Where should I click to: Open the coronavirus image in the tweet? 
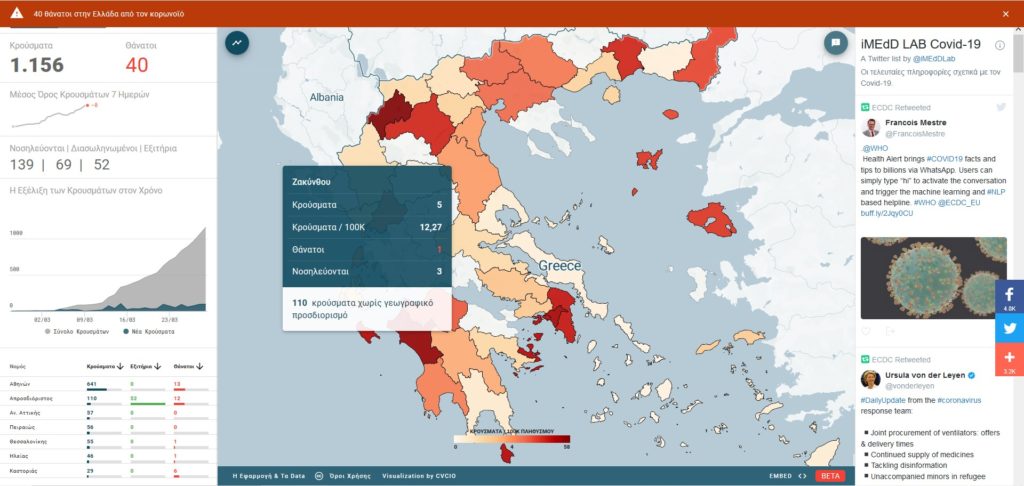932,277
